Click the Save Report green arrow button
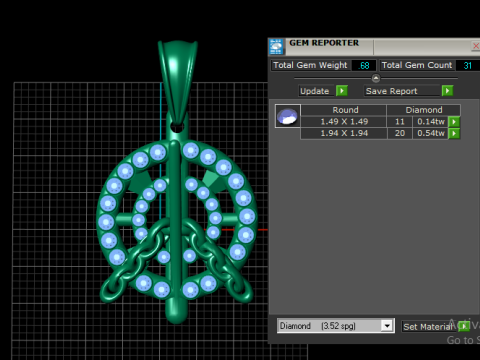This screenshot has width=480, height=360. [x=447, y=91]
